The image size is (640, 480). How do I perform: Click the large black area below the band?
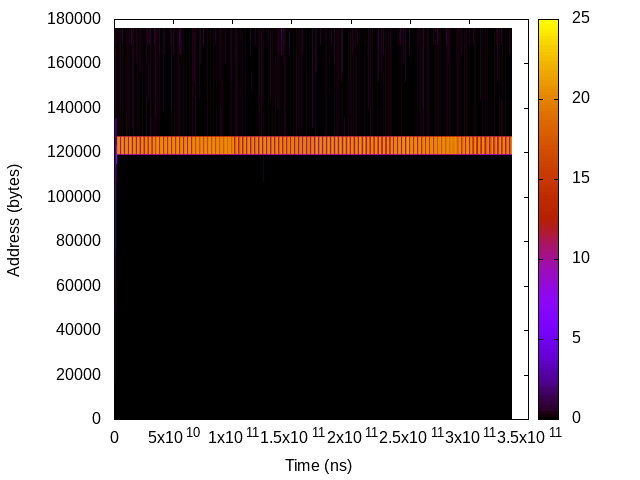[x=313, y=290]
